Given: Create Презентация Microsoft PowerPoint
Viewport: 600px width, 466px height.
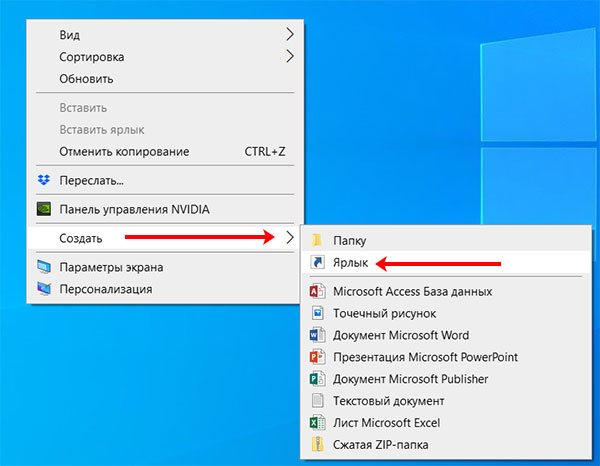Looking at the screenshot, I should click(x=446, y=357).
